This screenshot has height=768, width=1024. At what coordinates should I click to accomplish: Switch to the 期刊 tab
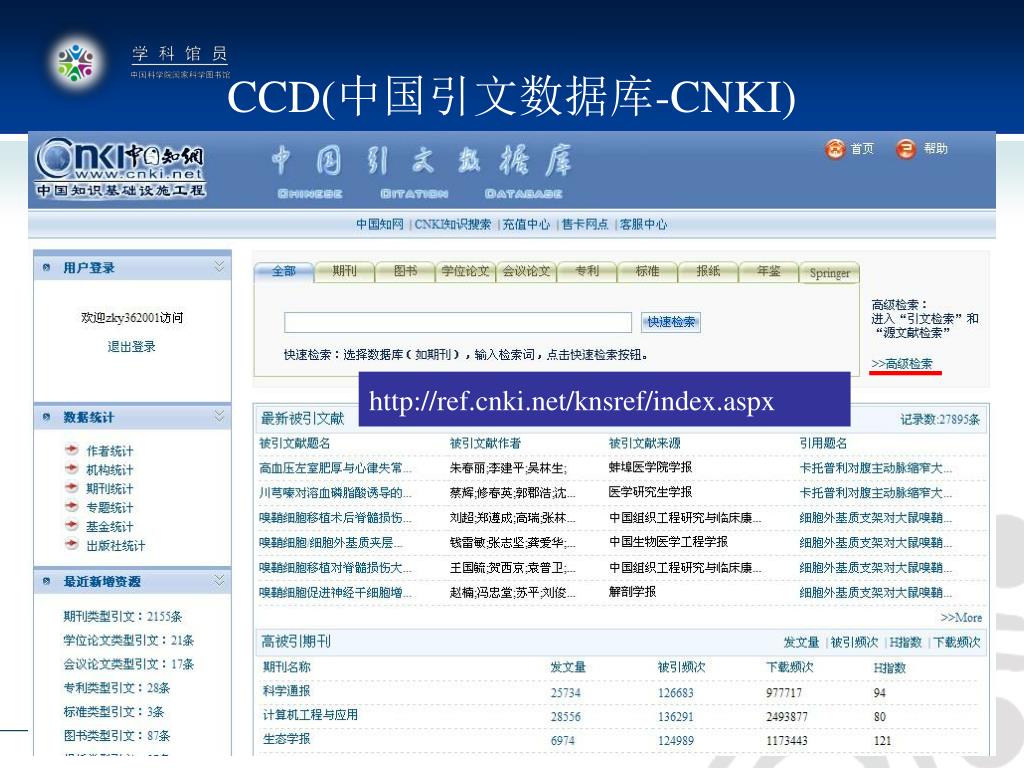tap(344, 271)
